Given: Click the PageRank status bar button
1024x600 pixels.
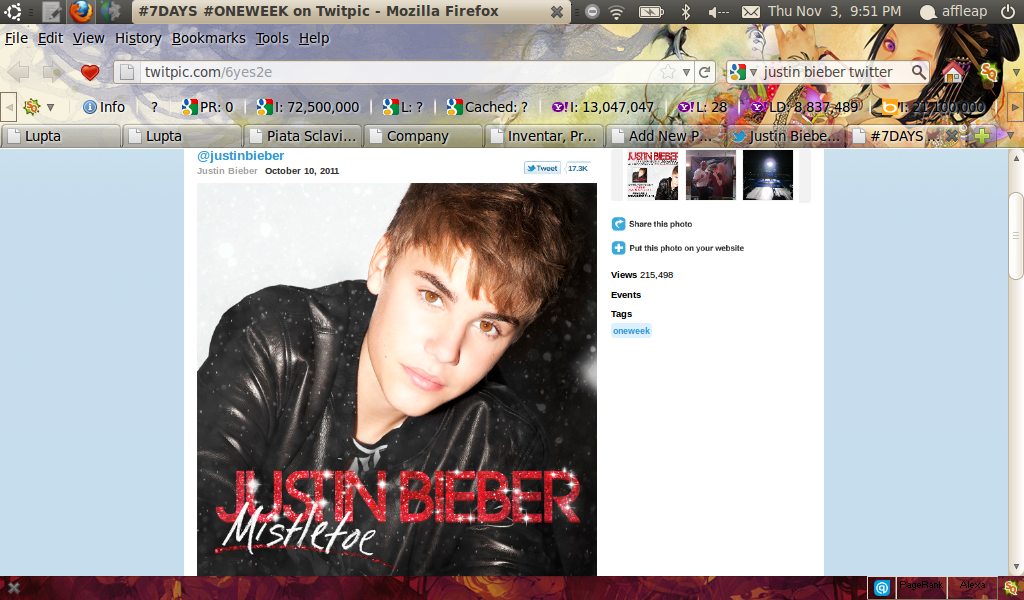Looking at the screenshot, I should coord(921,586).
